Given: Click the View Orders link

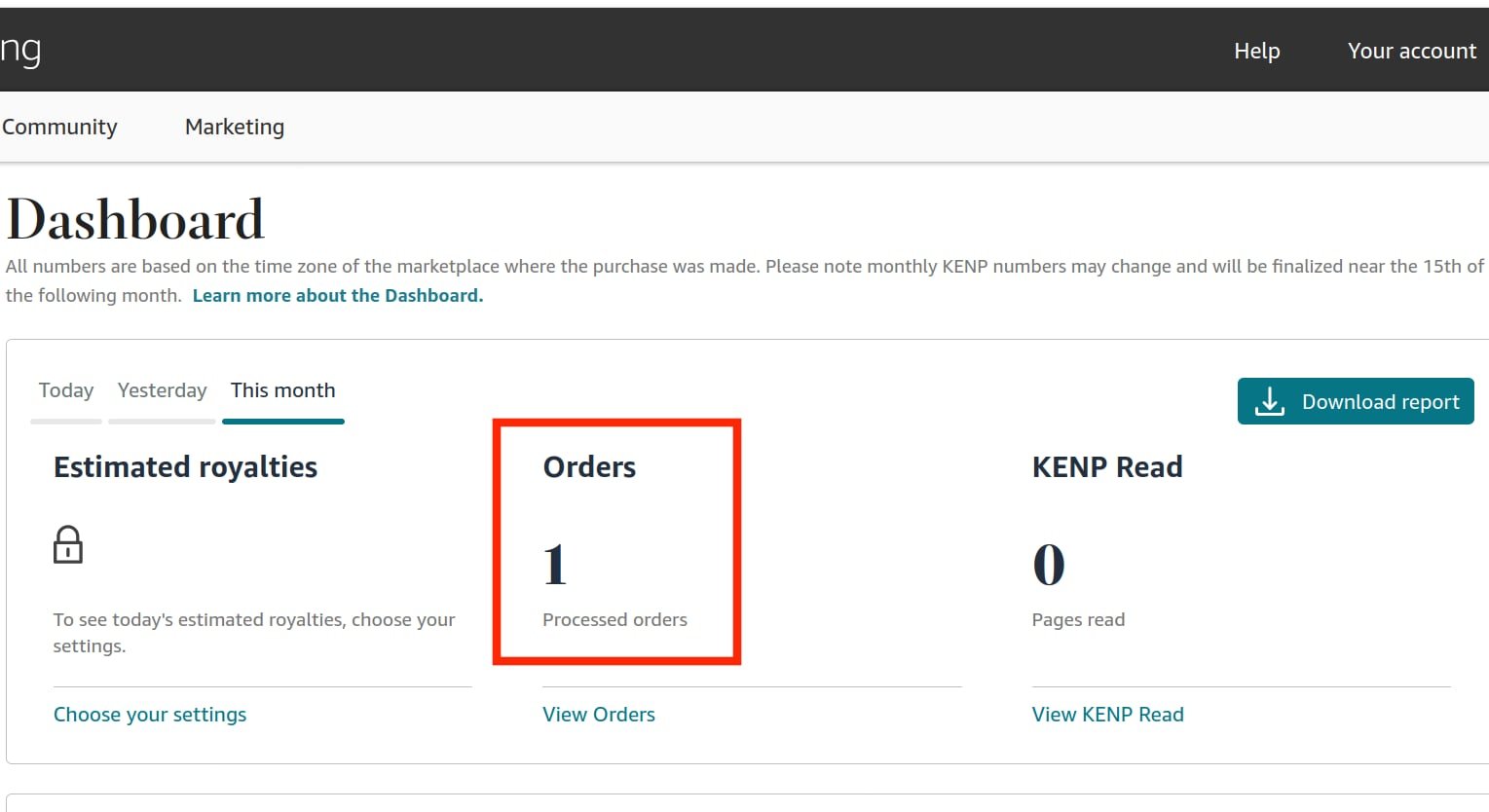Looking at the screenshot, I should click(599, 715).
